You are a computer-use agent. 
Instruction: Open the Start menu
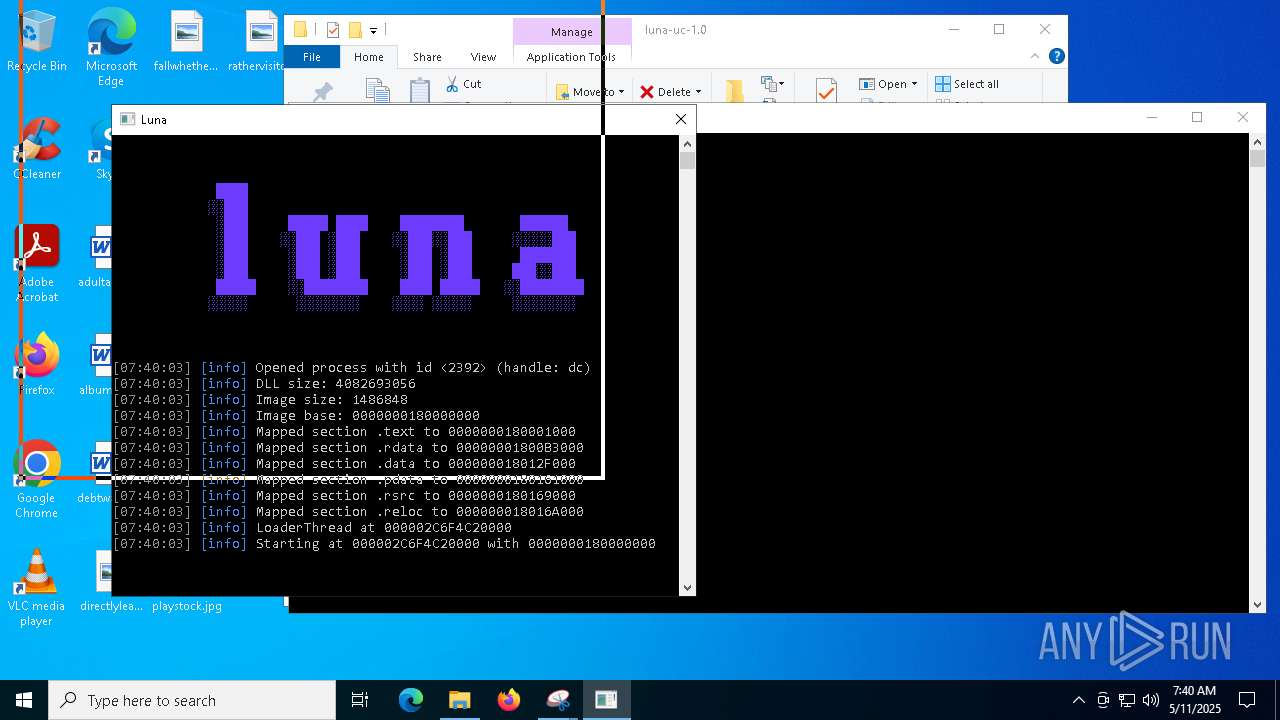click(24, 700)
